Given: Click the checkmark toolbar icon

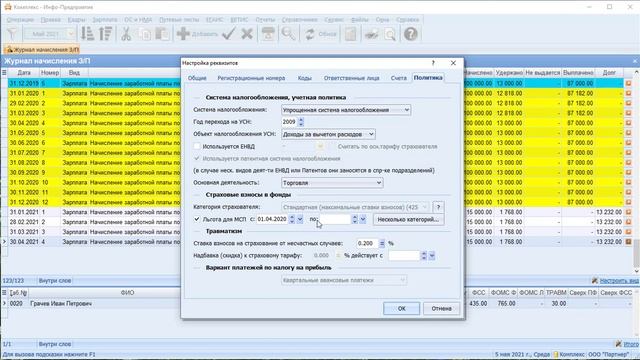Looking at the screenshot, I should pyautogui.click(x=229, y=34).
